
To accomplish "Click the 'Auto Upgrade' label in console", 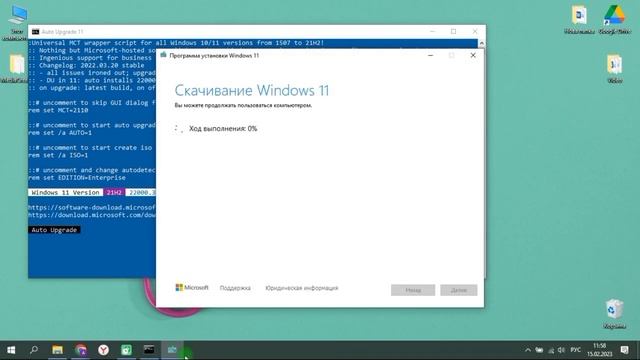I will (54, 230).
